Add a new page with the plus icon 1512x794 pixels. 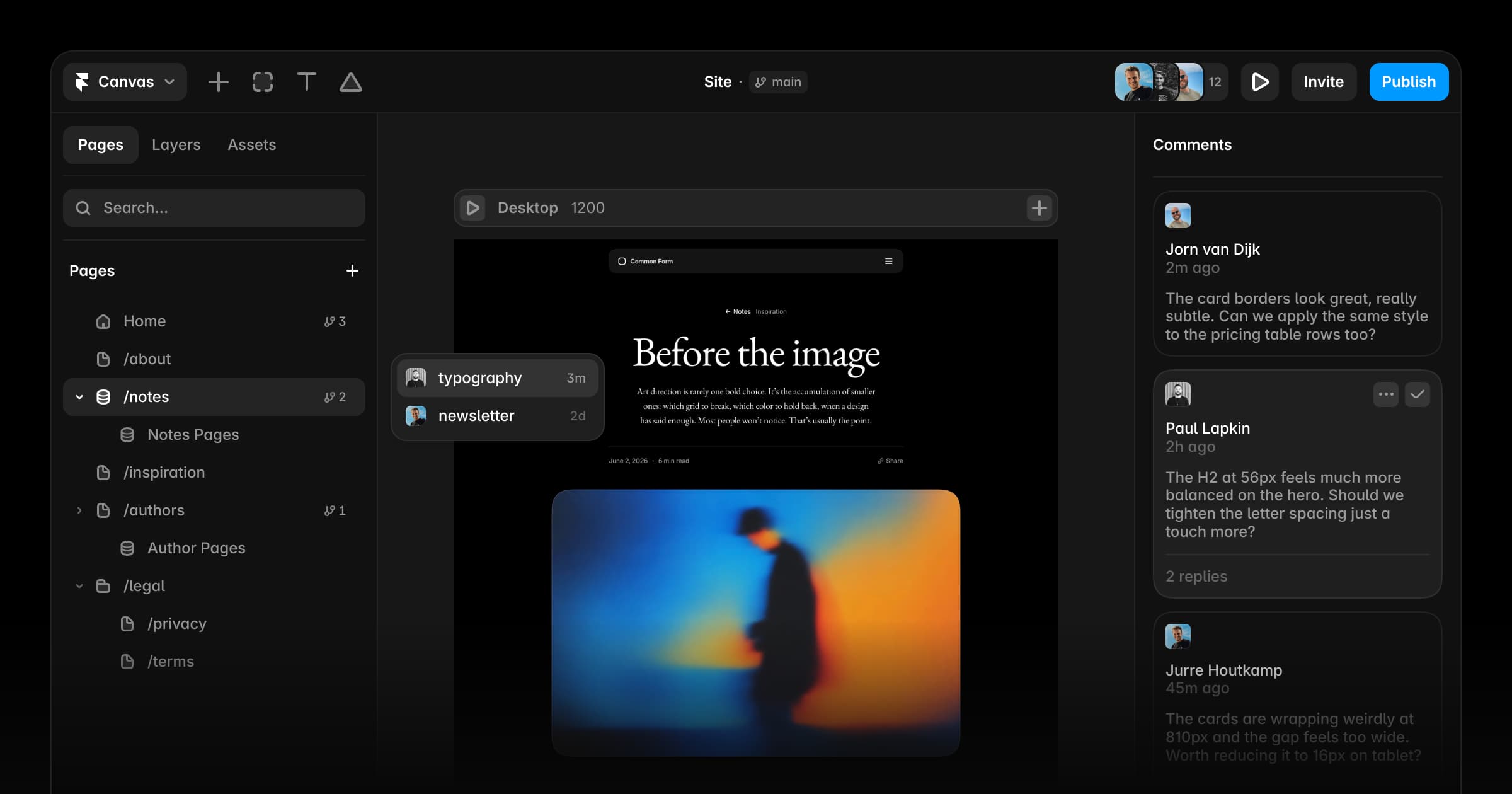tap(352, 271)
